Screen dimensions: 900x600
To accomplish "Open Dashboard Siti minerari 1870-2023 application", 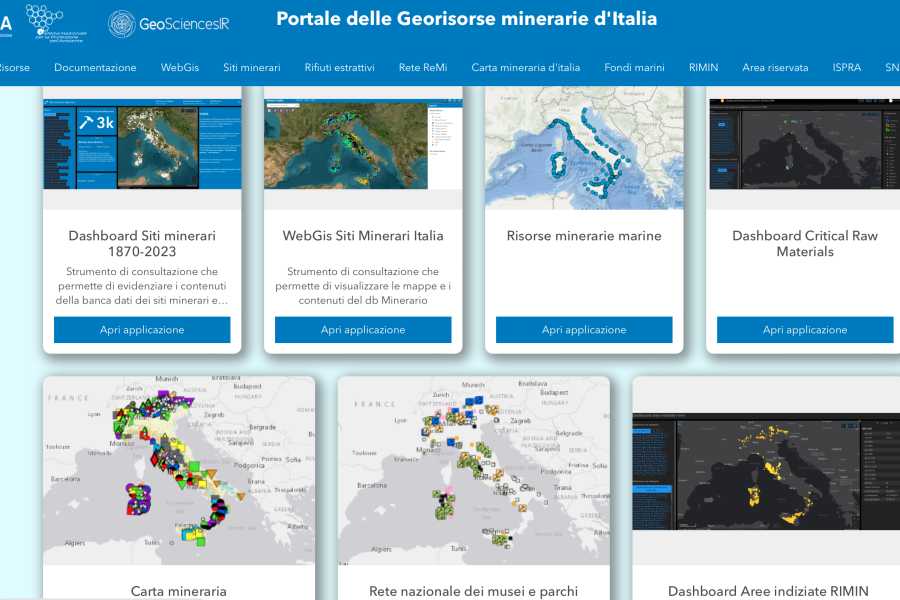I will pyautogui.click(x=142, y=330).
